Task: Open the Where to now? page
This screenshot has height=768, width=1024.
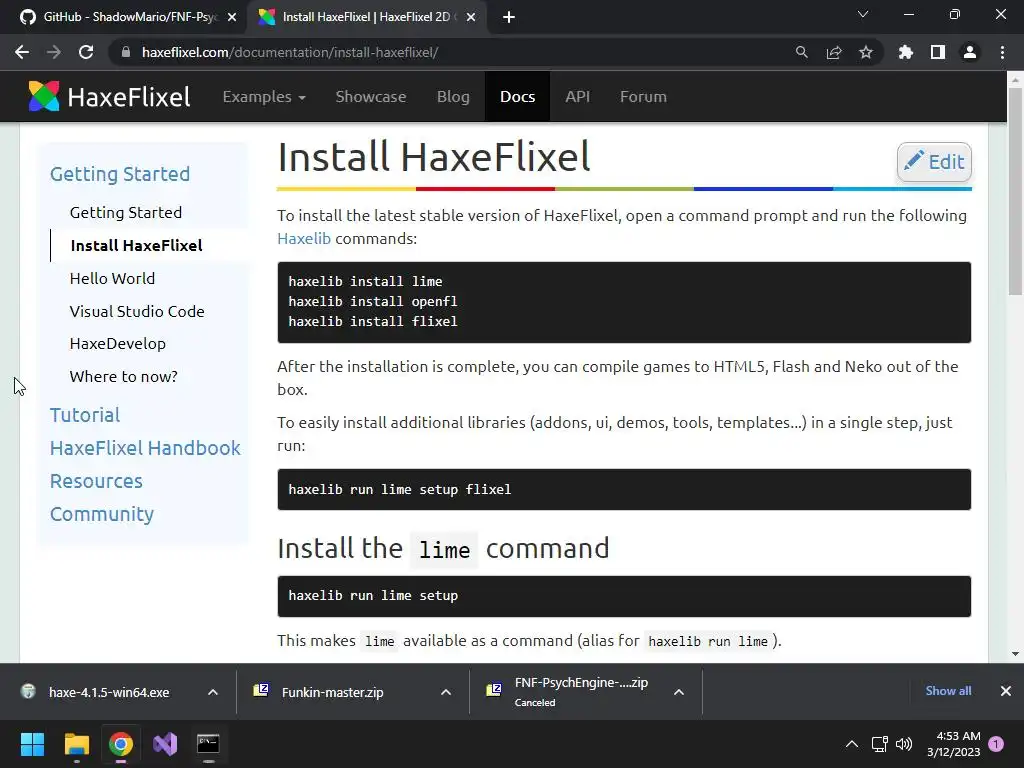Action: pyautogui.click(x=123, y=376)
